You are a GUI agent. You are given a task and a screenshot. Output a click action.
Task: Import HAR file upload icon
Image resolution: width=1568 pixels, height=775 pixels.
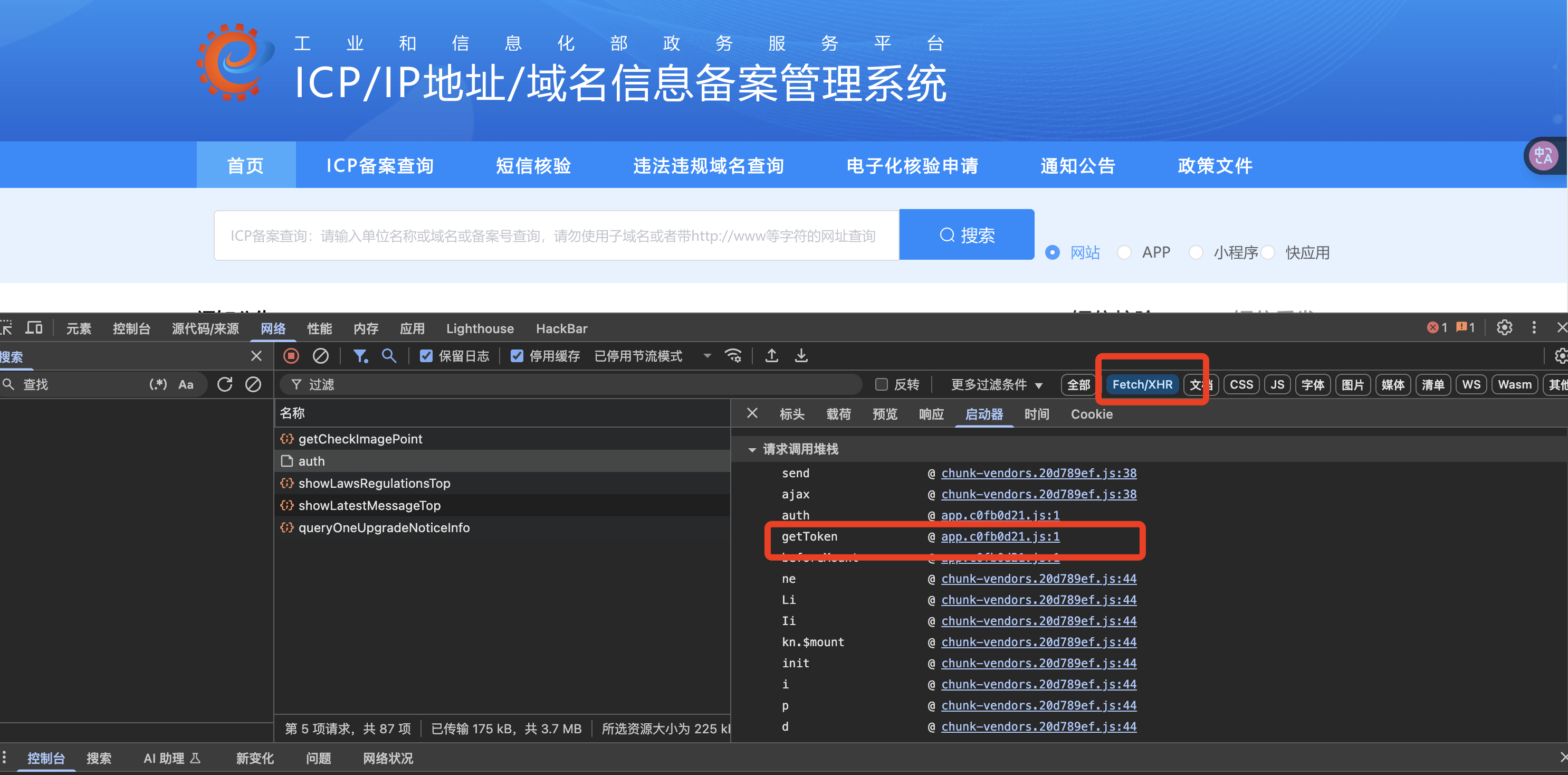[772, 356]
